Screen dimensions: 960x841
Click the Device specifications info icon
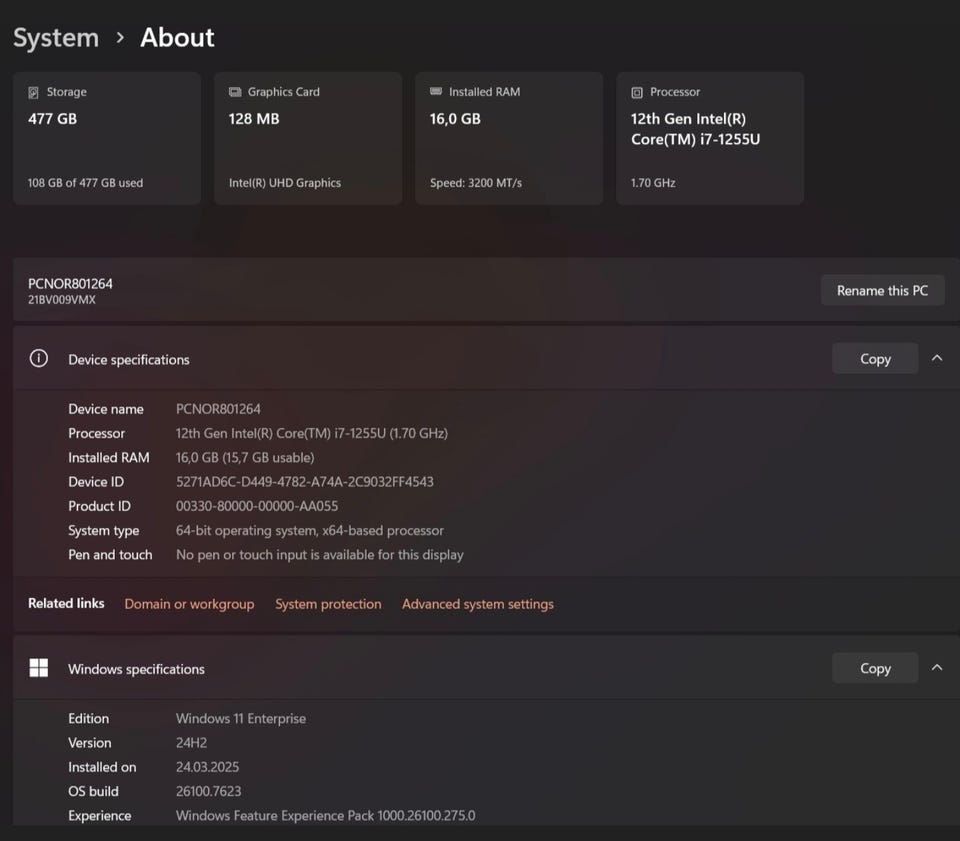pyautogui.click(x=39, y=359)
